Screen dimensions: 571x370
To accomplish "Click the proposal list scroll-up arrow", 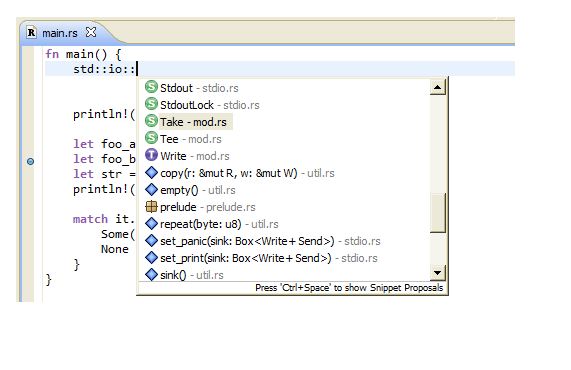I will [438, 87].
